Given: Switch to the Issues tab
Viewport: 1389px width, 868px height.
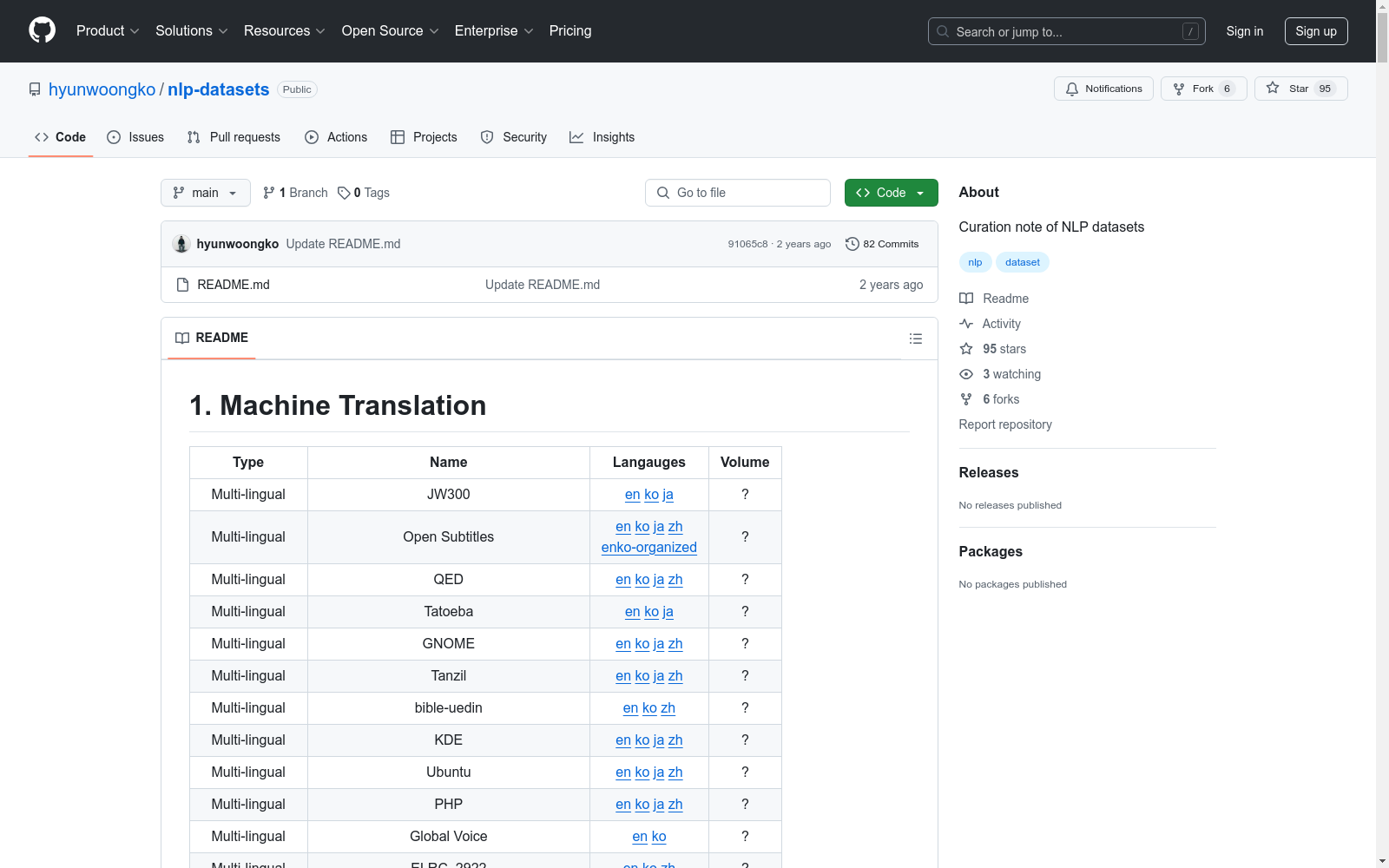Looking at the screenshot, I should (135, 137).
